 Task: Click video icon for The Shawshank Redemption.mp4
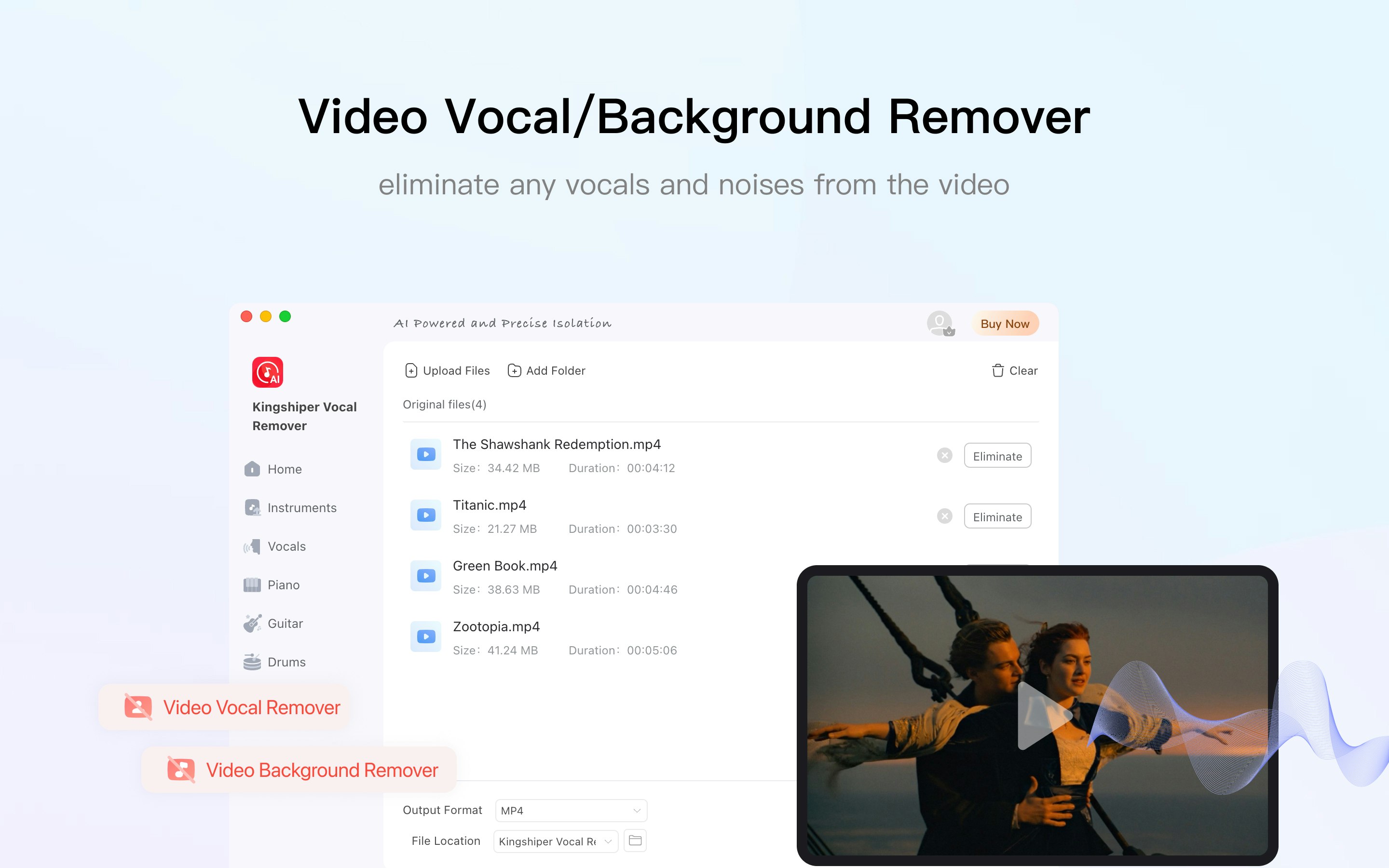click(426, 454)
